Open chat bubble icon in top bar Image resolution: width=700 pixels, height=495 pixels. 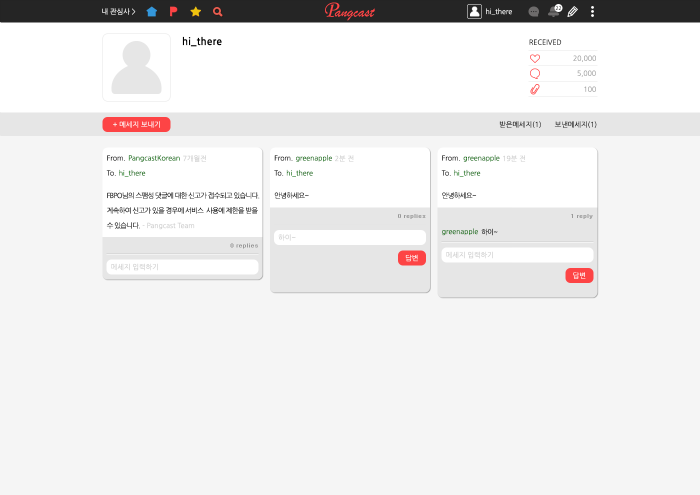[x=534, y=11]
